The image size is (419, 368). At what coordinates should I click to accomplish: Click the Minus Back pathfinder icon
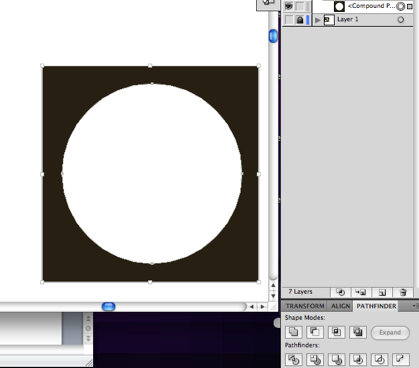point(400,359)
